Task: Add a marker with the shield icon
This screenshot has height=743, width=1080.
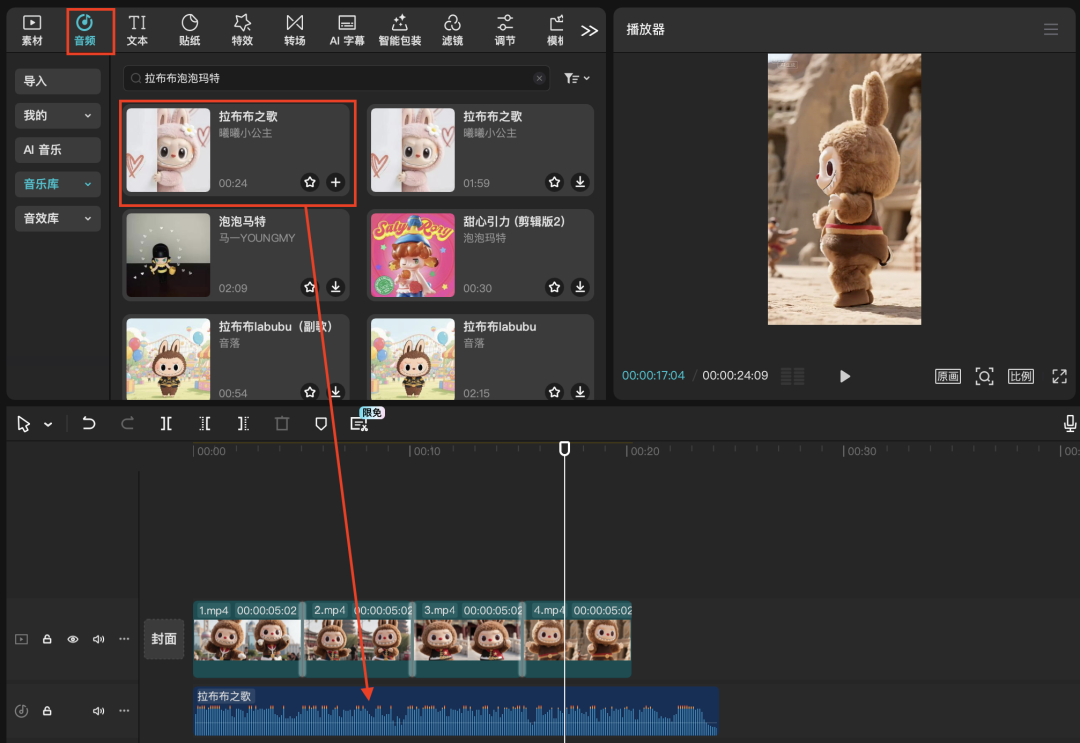Action: point(321,424)
